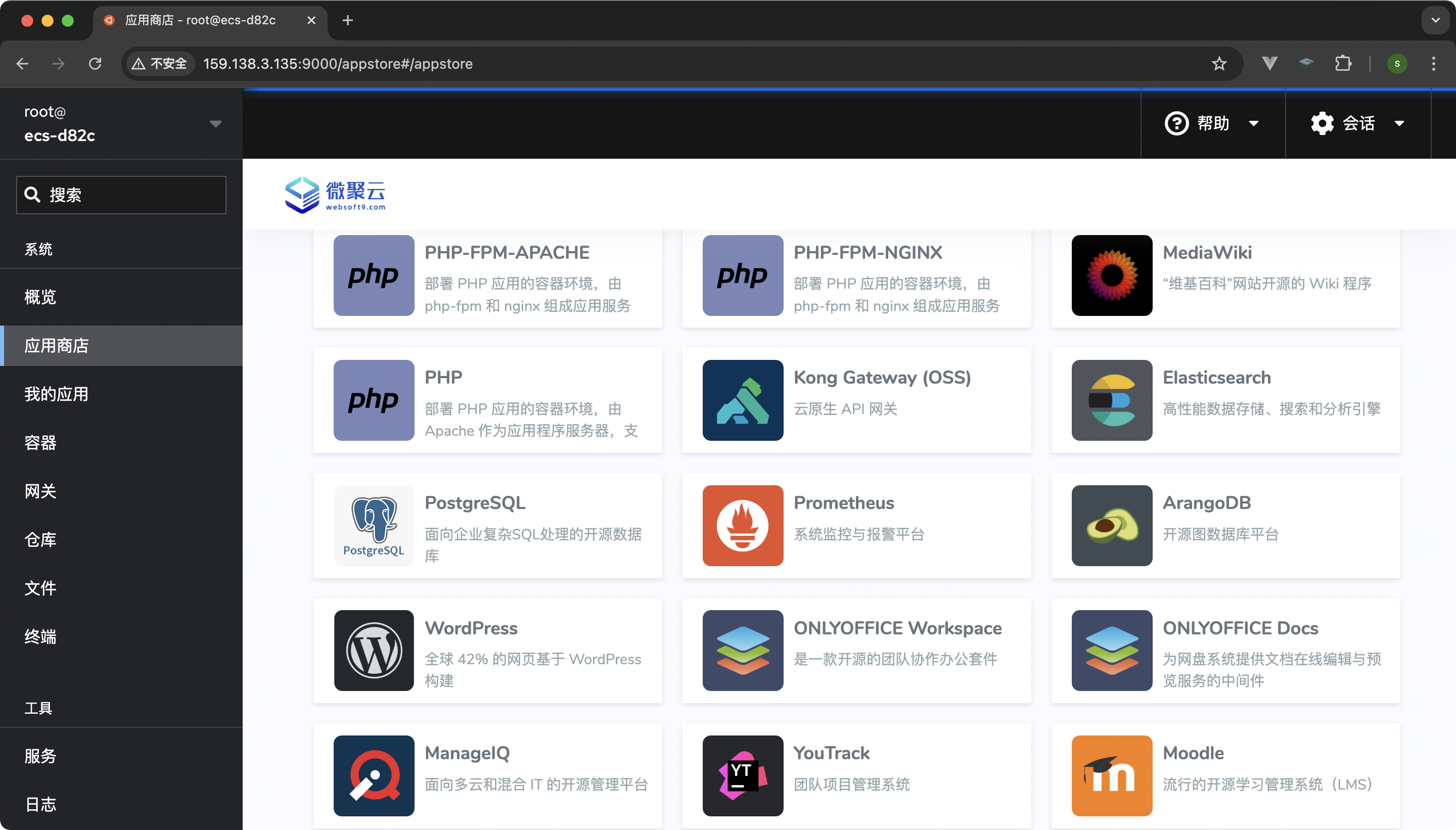Image resolution: width=1456 pixels, height=830 pixels.
Task: Click the MediaWiki sunflower icon
Action: (x=1111, y=275)
